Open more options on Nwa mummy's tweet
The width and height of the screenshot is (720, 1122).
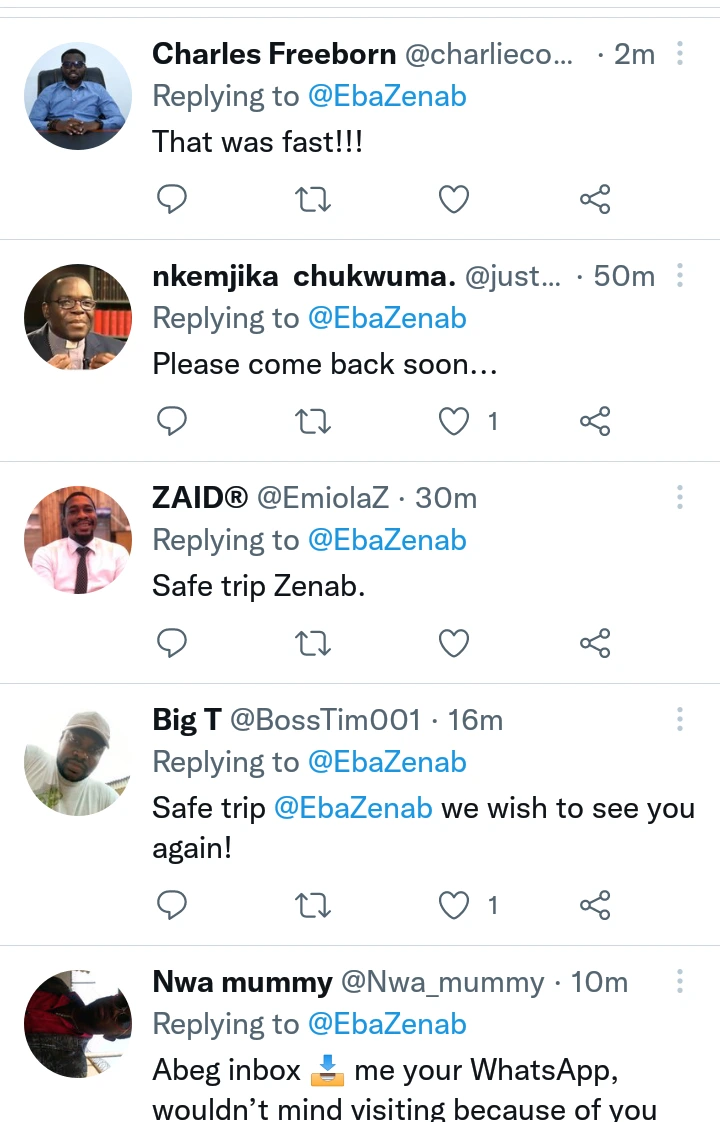tap(680, 981)
